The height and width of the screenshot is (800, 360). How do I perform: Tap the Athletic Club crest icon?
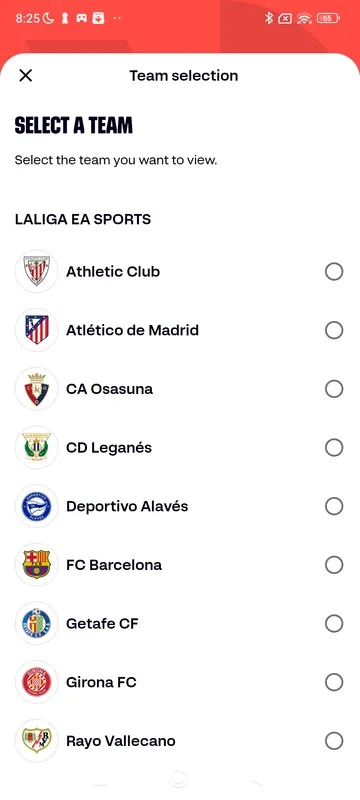coord(37,271)
